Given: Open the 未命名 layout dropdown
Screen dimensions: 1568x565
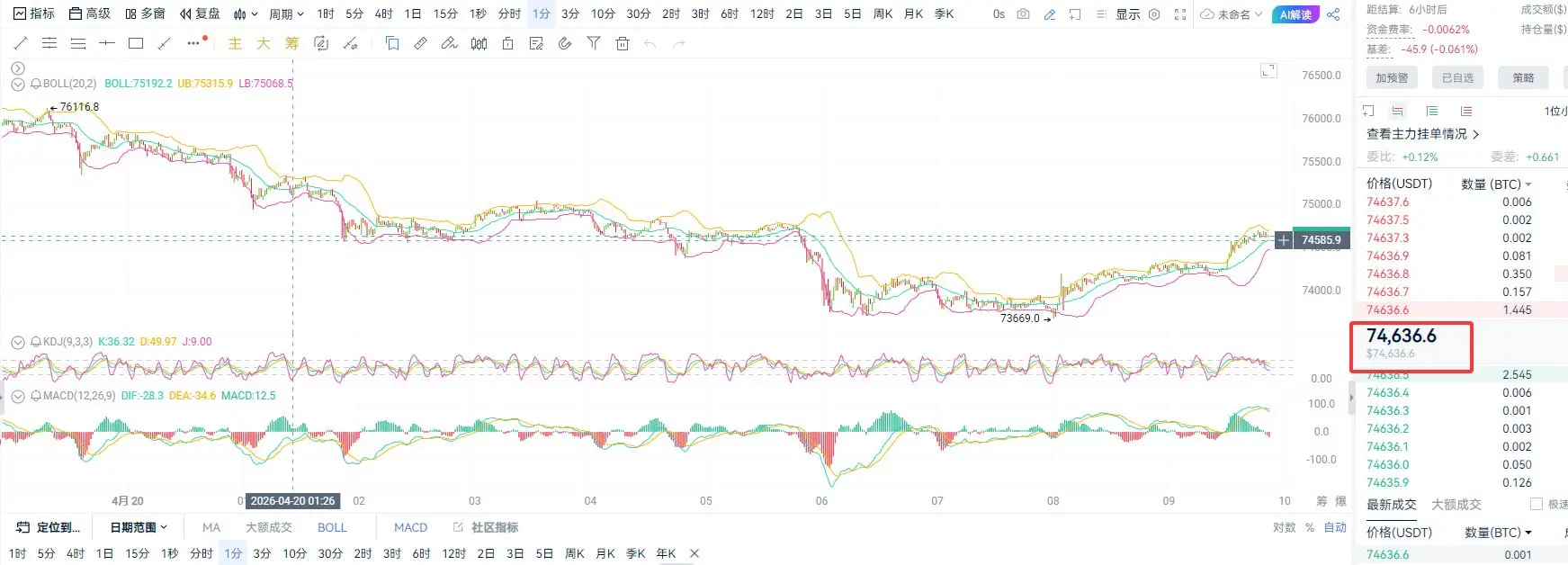Looking at the screenshot, I should click(x=1232, y=14).
